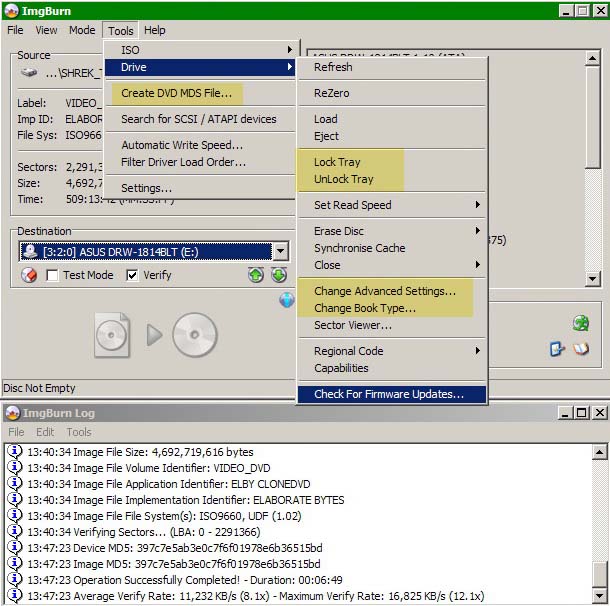The width and height of the screenshot is (610, 606).
Task: Select the Drive item in Tools menu
Action: 200,67
